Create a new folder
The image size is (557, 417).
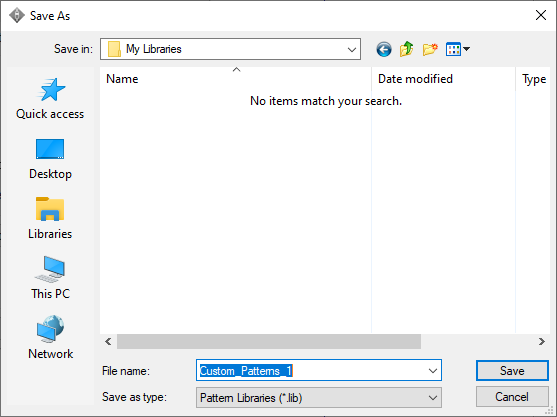[430, 49]
